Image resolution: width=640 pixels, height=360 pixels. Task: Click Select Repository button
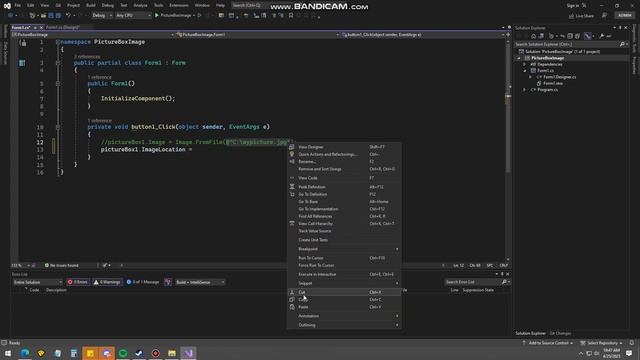pyautogui.click(x=602, y=343)
